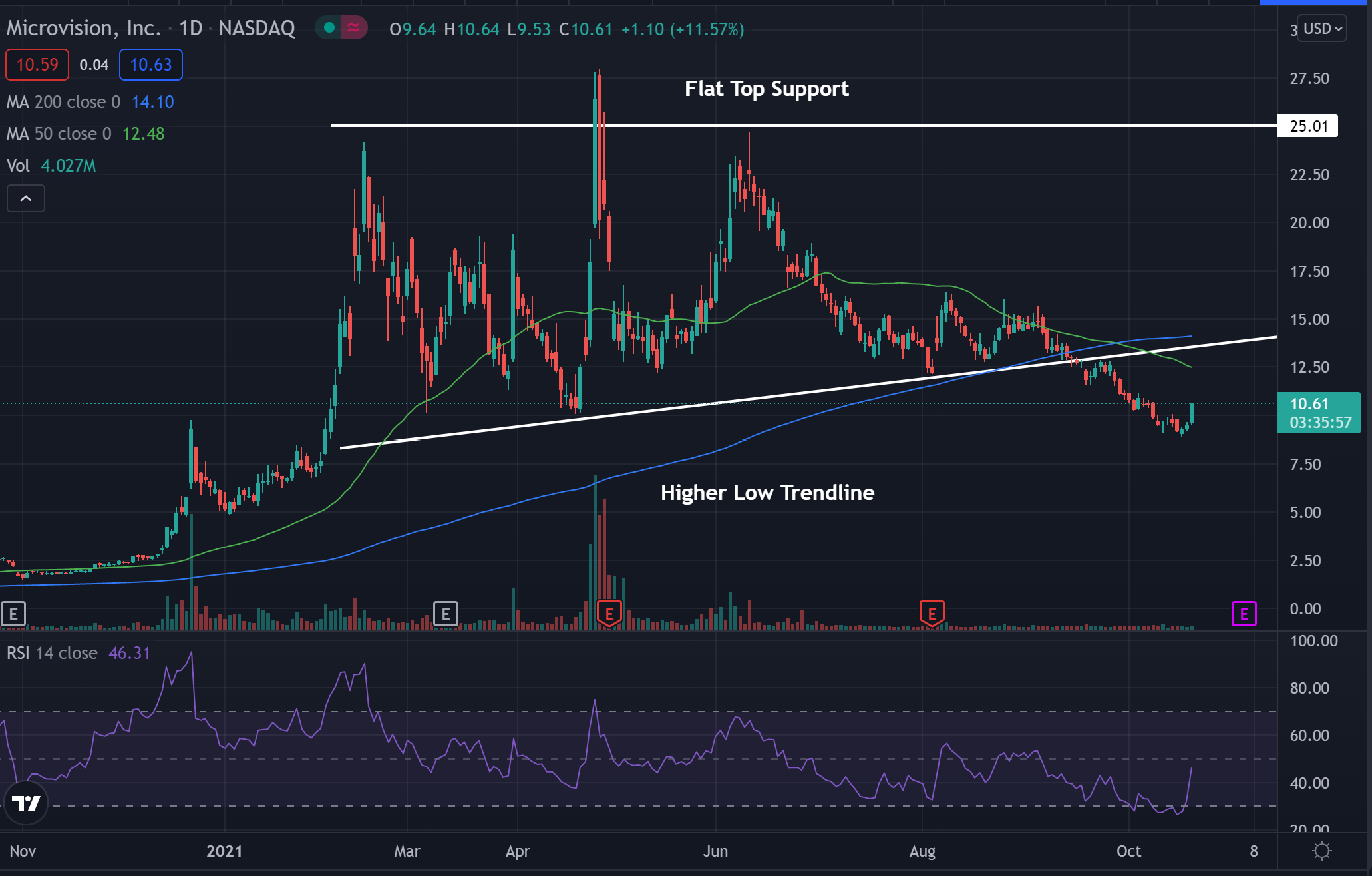Click the spread value 0.04

[94, 65]
